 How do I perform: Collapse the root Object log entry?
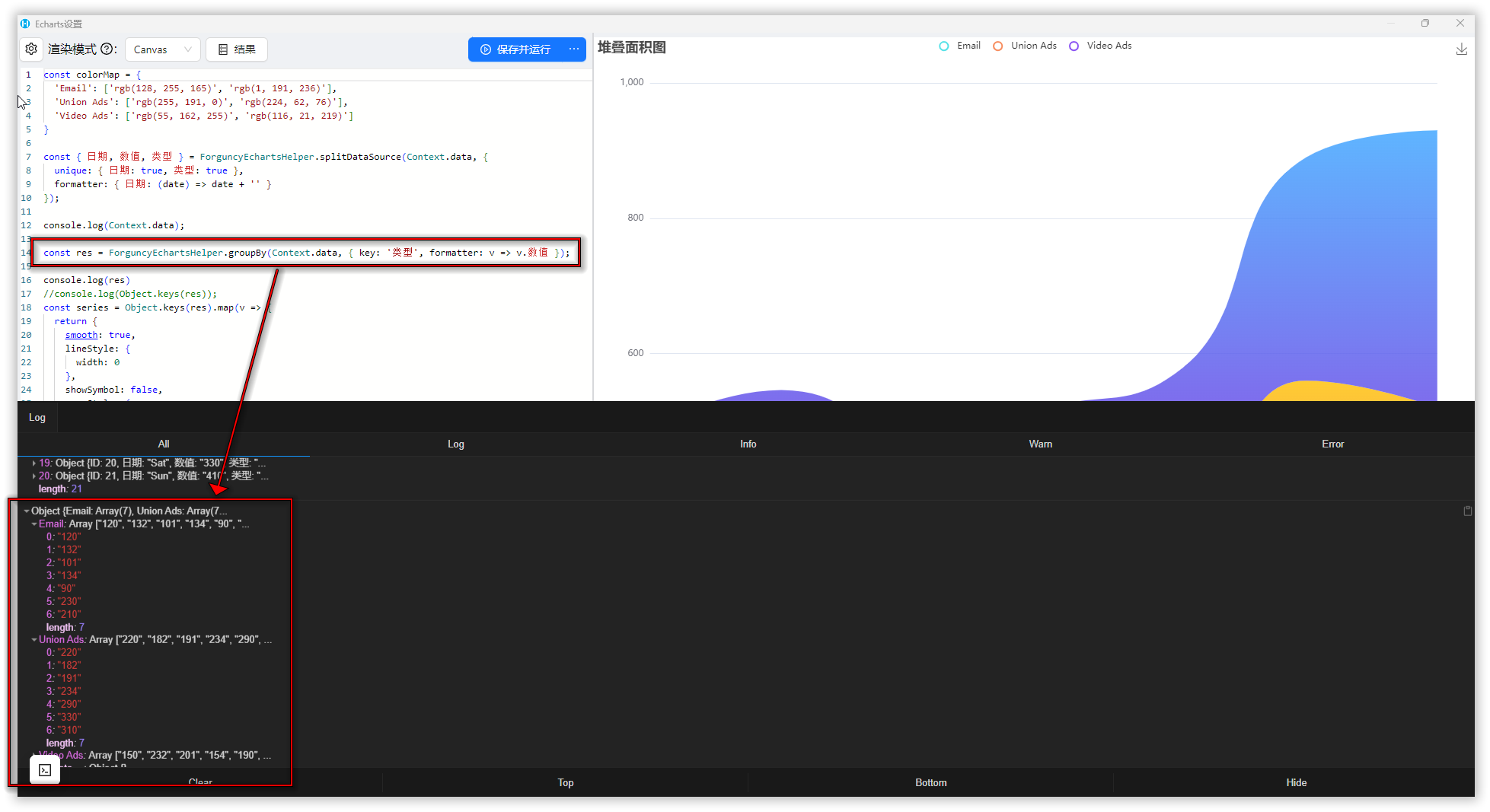point(27,511)
